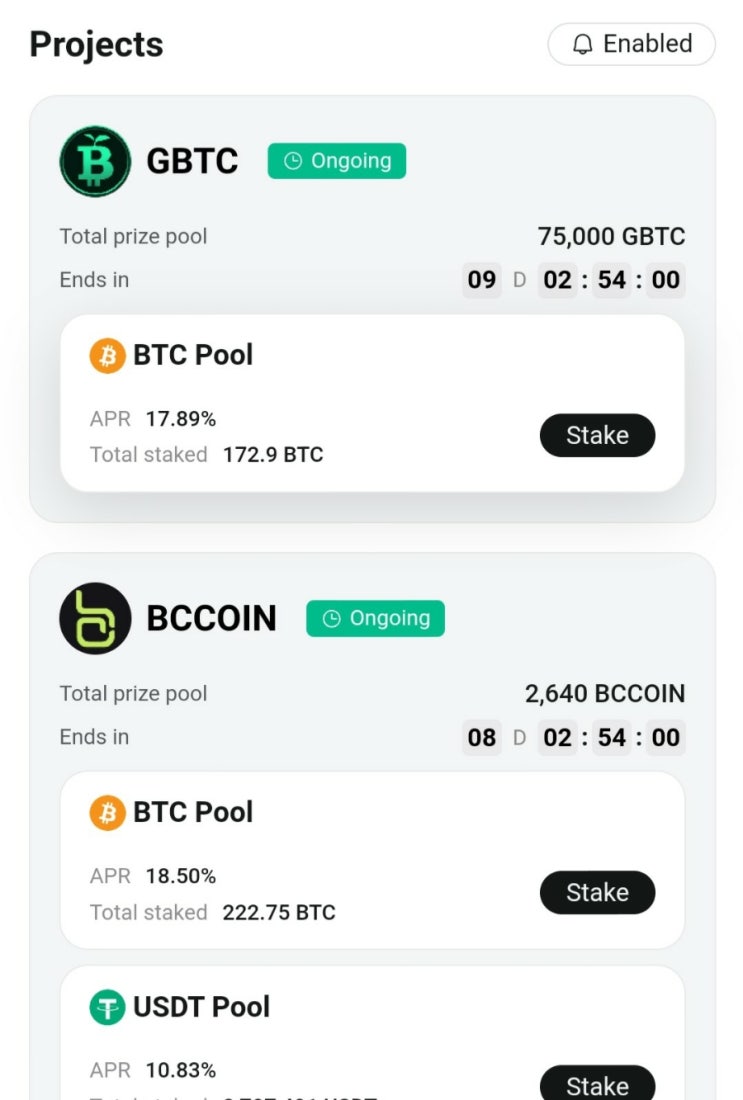Click the 222.75 BTC total staked value
Image resolution: width=743 pixels, height=1100 pixels.
(x=279, y=912)
